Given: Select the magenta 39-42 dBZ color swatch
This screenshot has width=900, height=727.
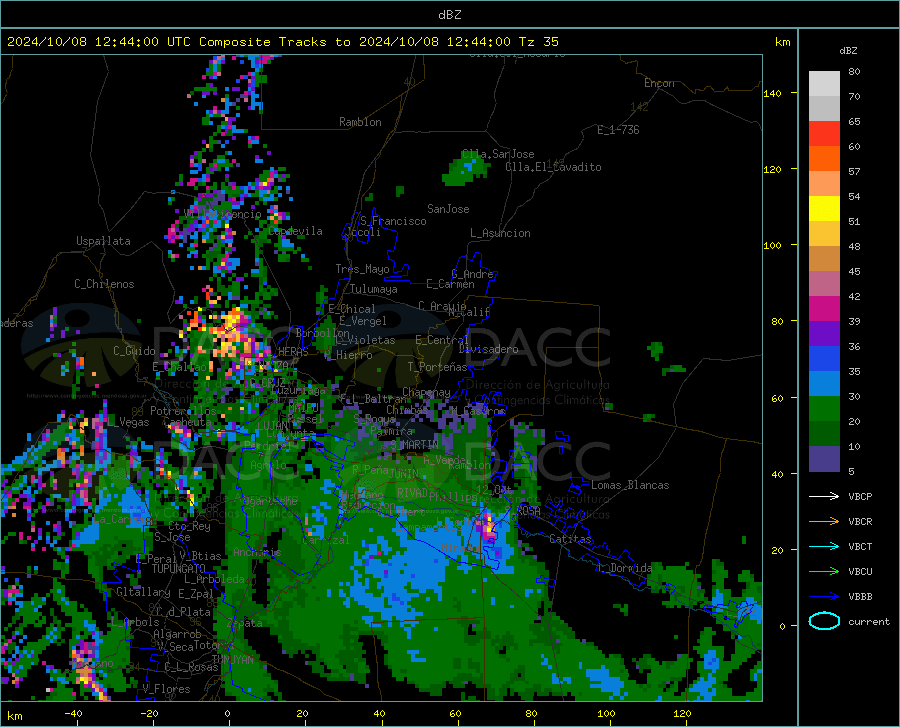Looking at the screenshot, I should [824, 309].
